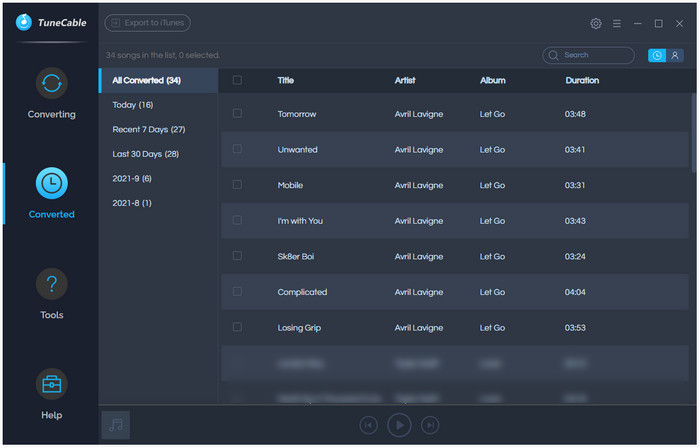Click duration 03:41 of Unwanted
Image resolution: width=700 pixels, height=448 pixels.
pos(575,149)
